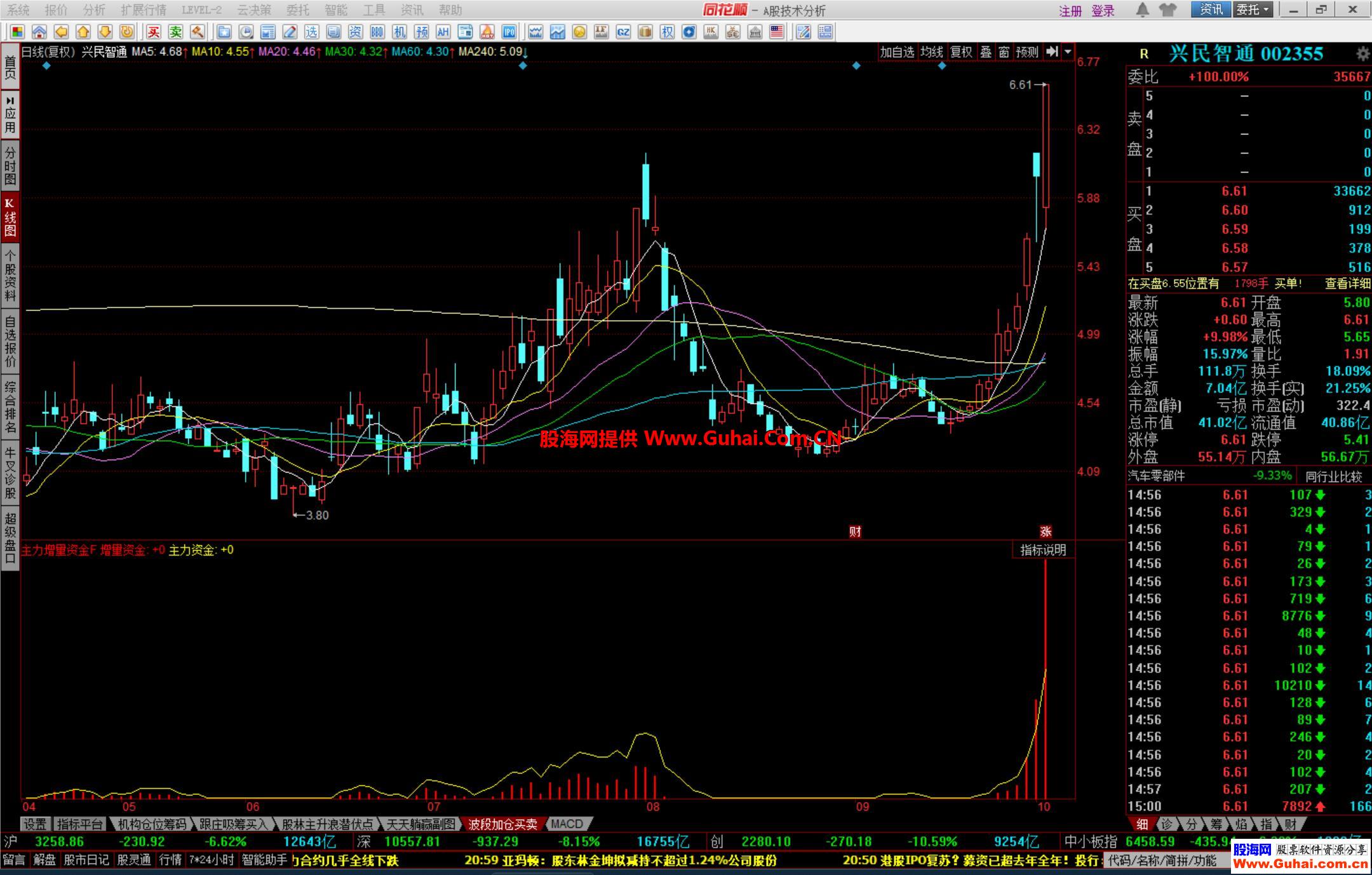Open the 委托 dropdown
The height and width of the screenshot is (875, 1372).
click(x=1253, y=10)
